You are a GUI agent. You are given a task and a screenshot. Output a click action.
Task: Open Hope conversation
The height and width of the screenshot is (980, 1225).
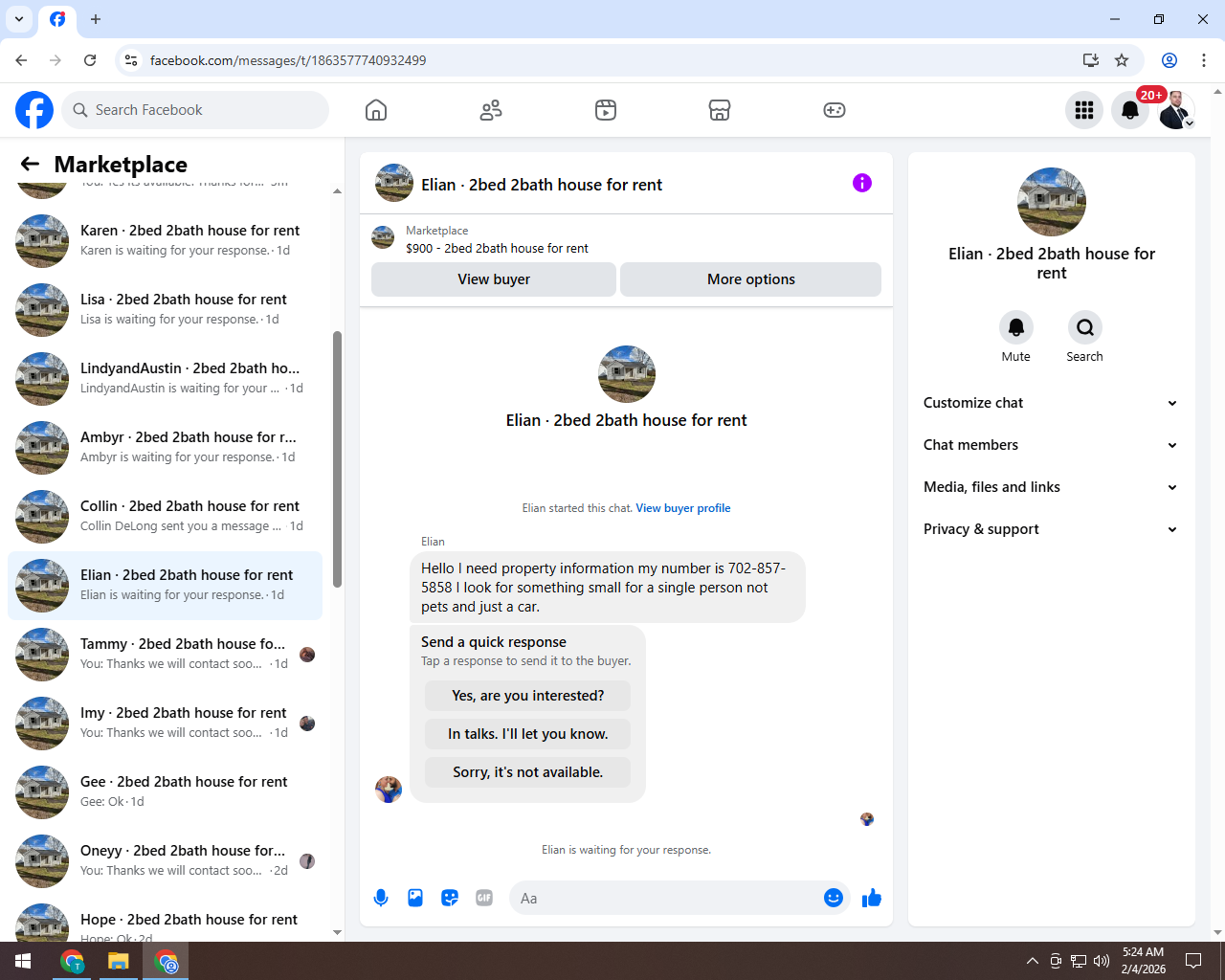click(165, 920)
